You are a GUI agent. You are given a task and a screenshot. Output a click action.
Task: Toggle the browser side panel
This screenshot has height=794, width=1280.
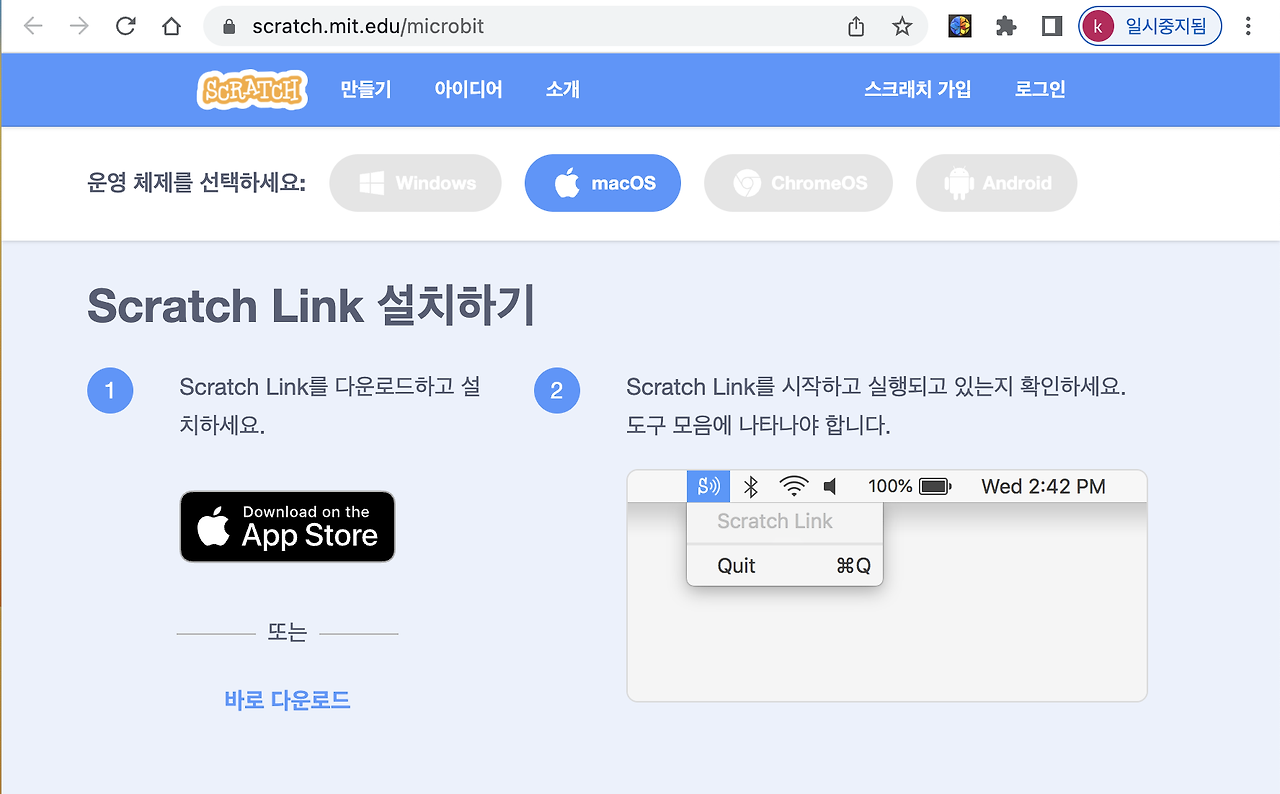1051,26
